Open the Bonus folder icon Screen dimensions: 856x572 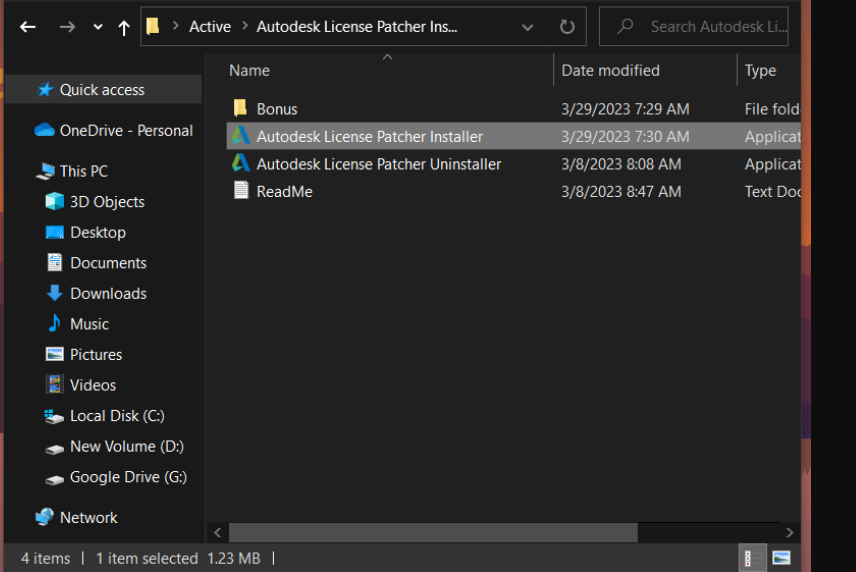pyautogui.click(x=240, y=108)
